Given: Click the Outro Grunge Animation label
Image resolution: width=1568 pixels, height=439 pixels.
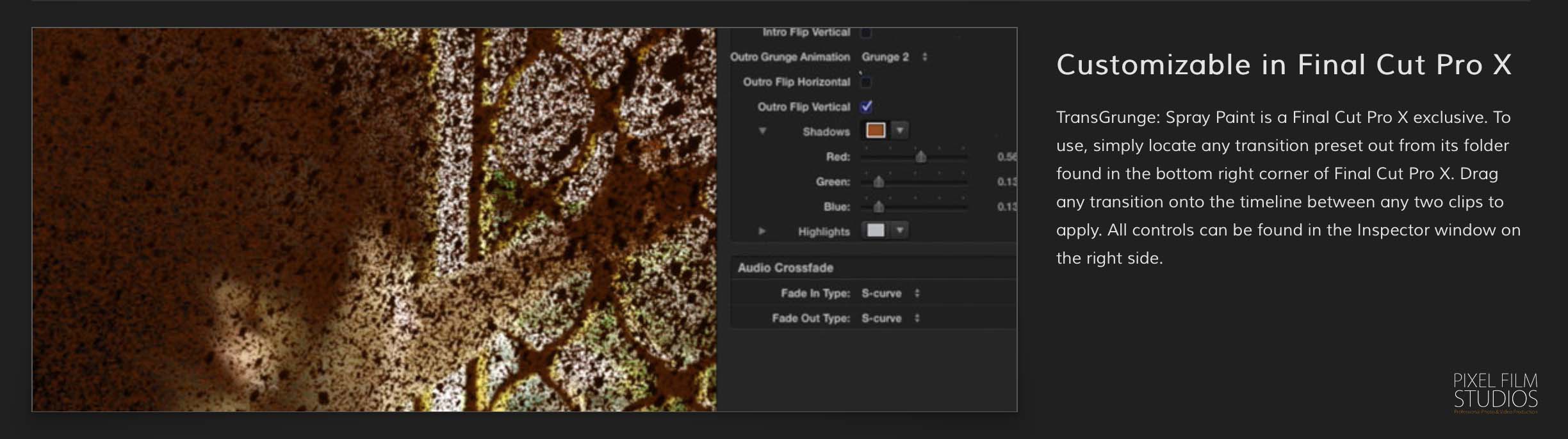Looking at the screenshot, I should point(790,57).
